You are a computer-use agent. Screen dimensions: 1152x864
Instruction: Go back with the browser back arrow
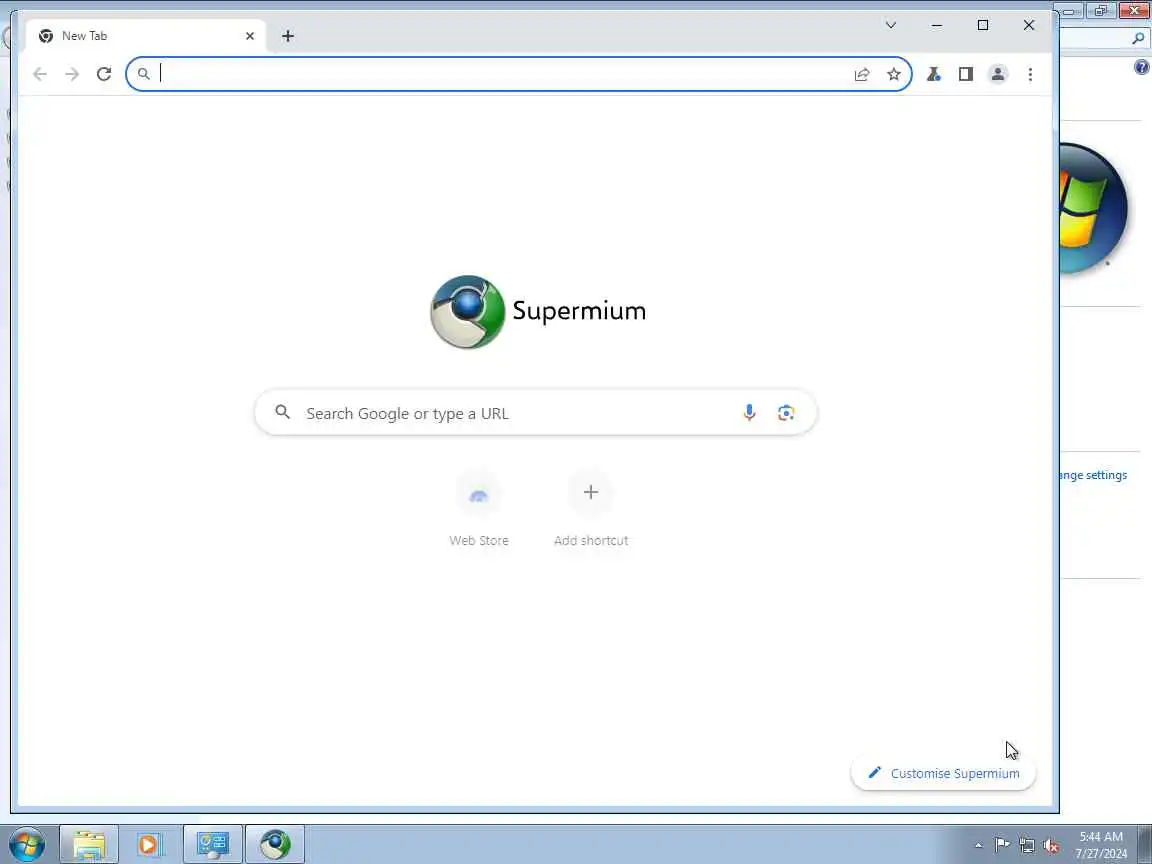[x=40, y=74]
